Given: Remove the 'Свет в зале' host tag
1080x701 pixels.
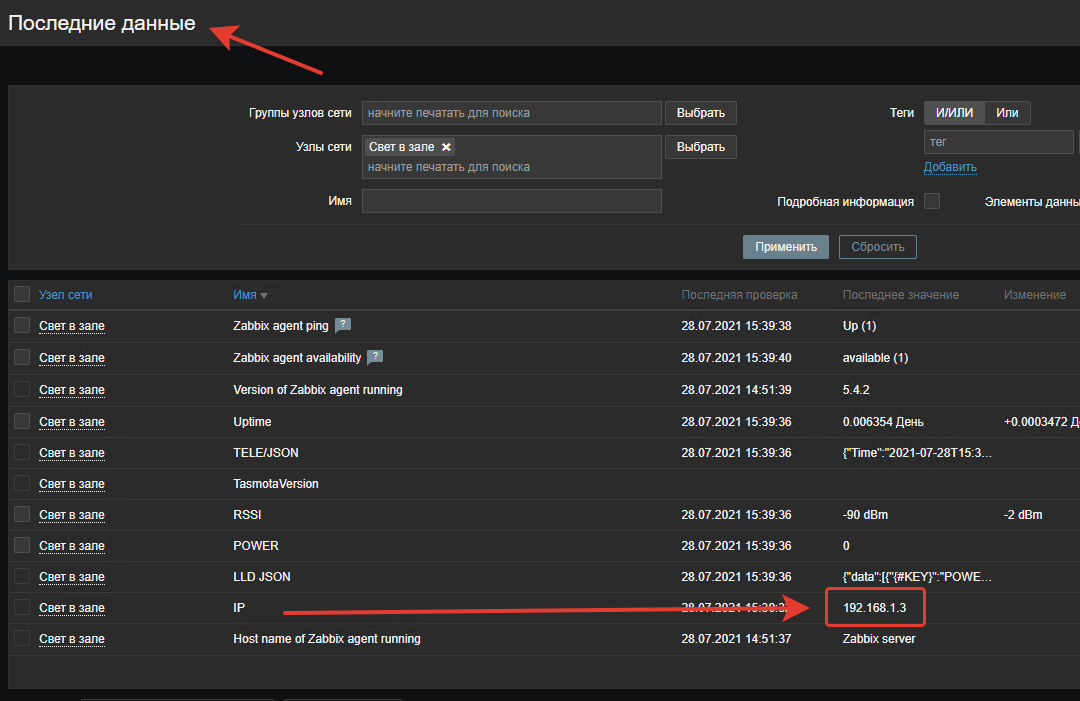Looking at the screenshot, I should point(446,147).
